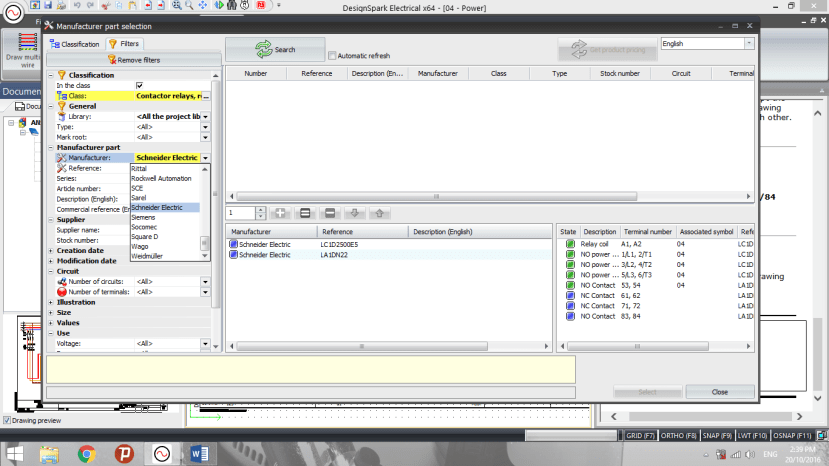Viewport: 829px width, 466px height.
Task: Click the Undo icon in quick access toolbar
Action: point(77,5)
